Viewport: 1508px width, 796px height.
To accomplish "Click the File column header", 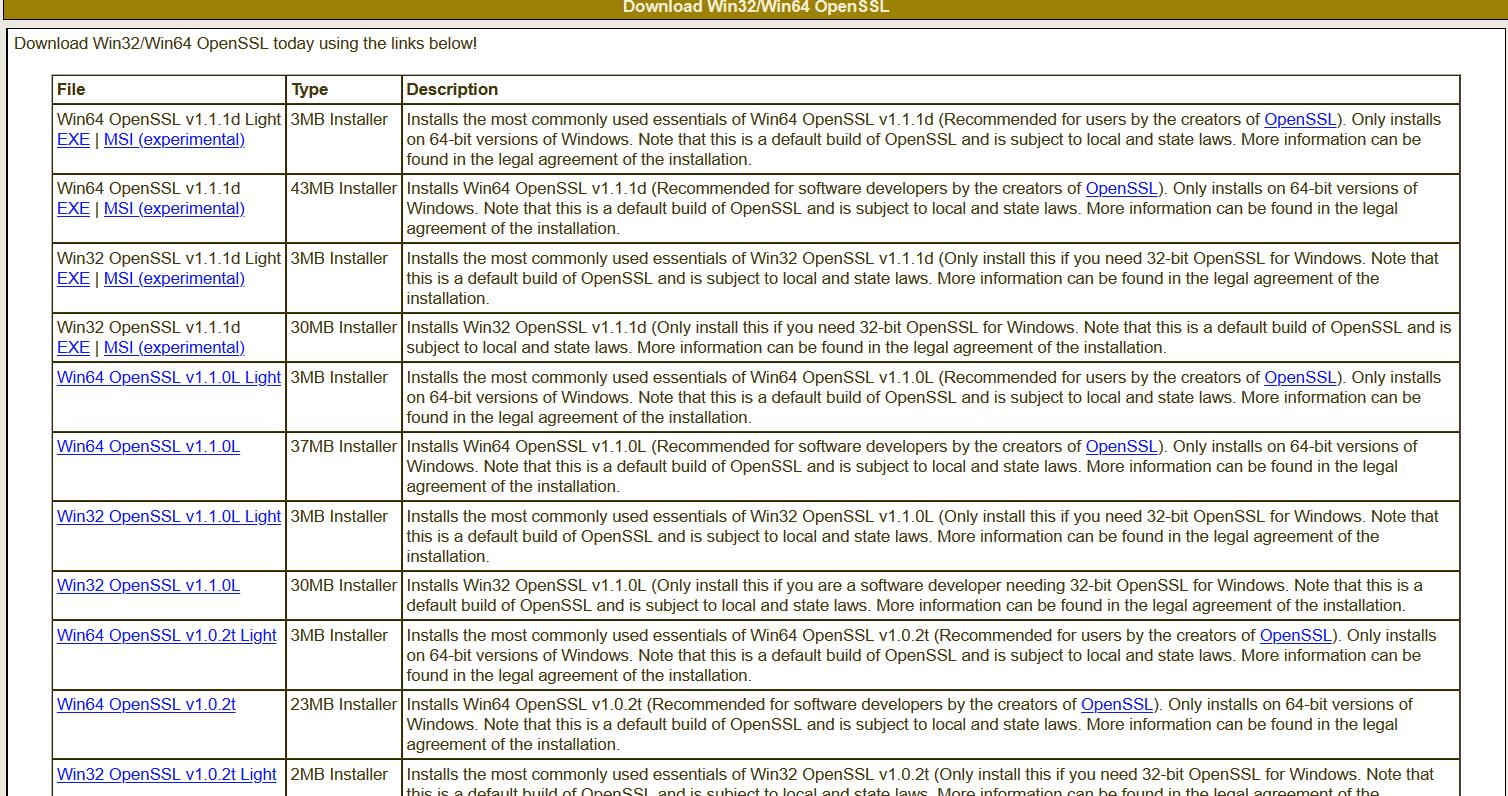I will (x=170, y=90).
